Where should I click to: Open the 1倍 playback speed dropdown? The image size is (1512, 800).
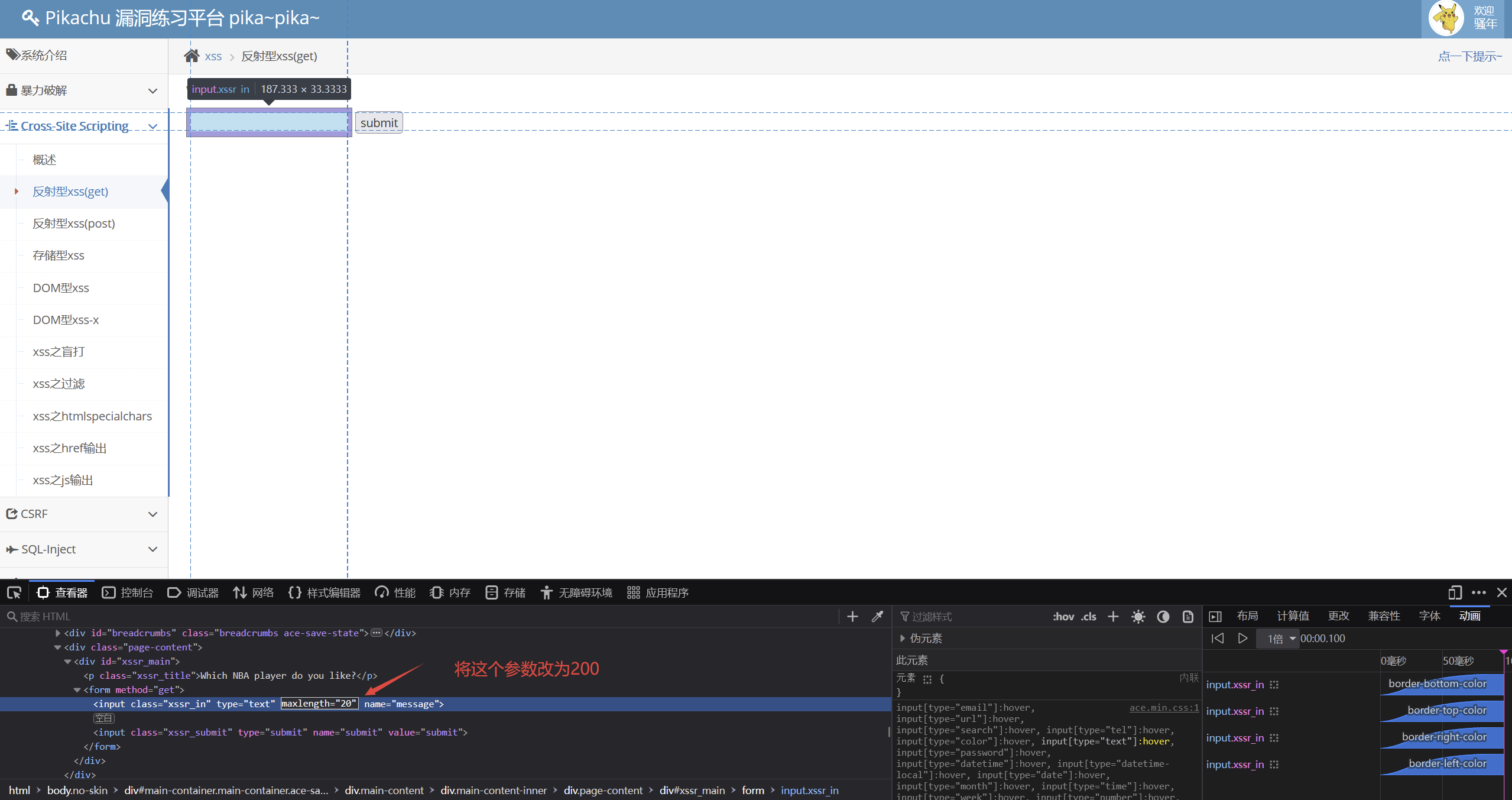coord(1279,639)
